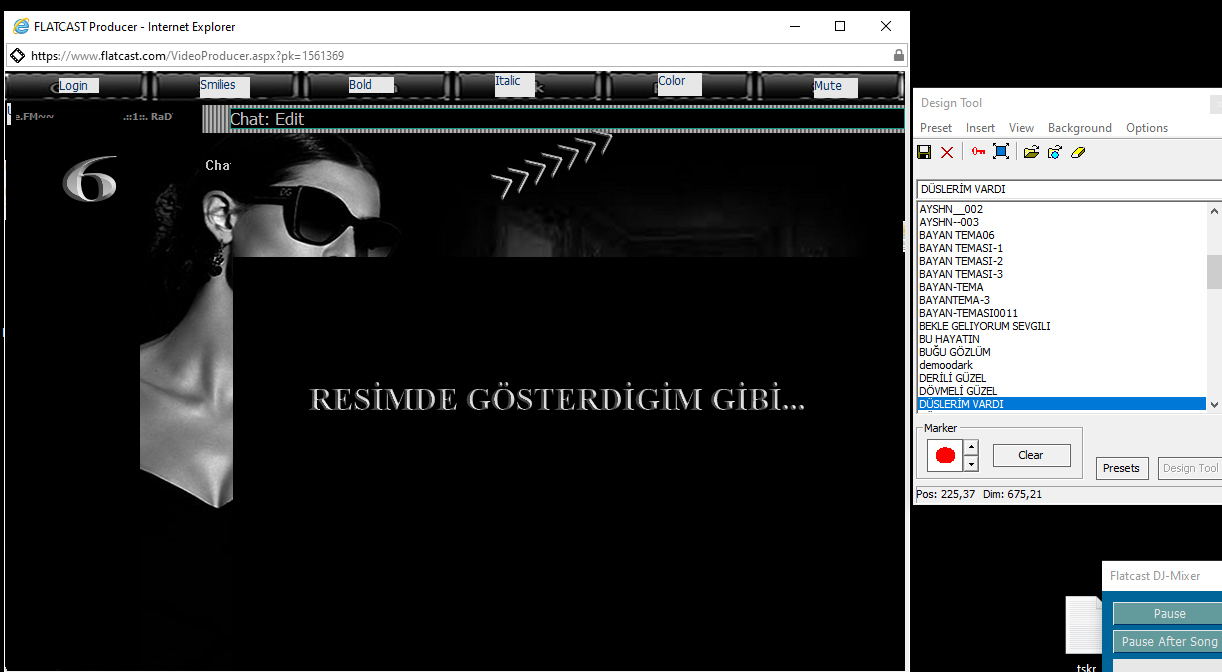1222x672 pixels.
Task: Open the Background menu
Action: pyautogui.click(x=1079, y=128)
